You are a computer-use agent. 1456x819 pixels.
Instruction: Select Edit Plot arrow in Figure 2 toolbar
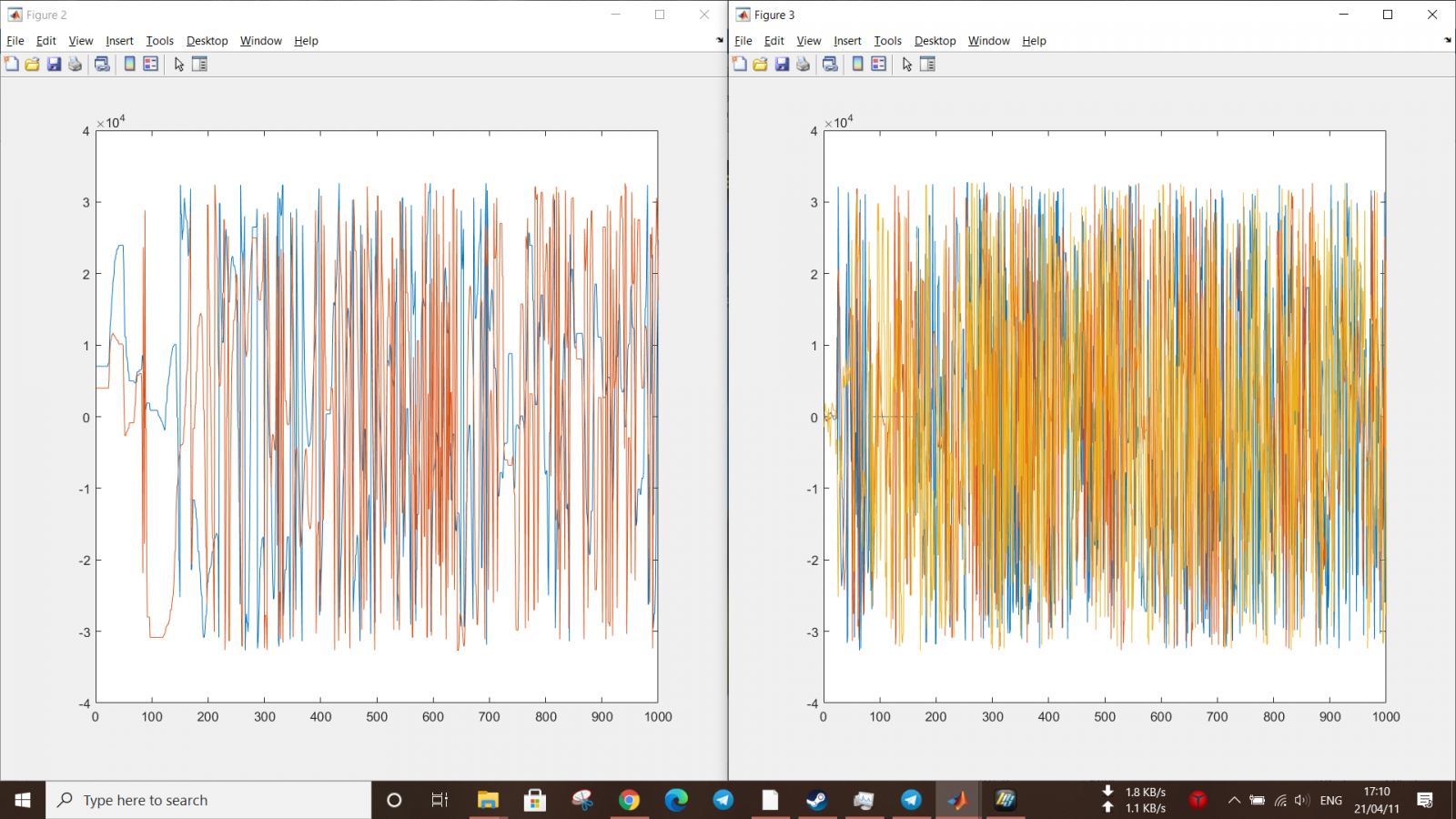point(179,64)
